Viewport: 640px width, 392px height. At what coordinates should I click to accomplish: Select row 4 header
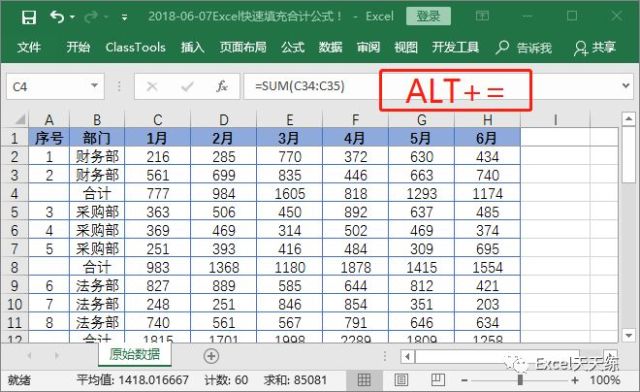pyautogui.click(x=15, y=193)
